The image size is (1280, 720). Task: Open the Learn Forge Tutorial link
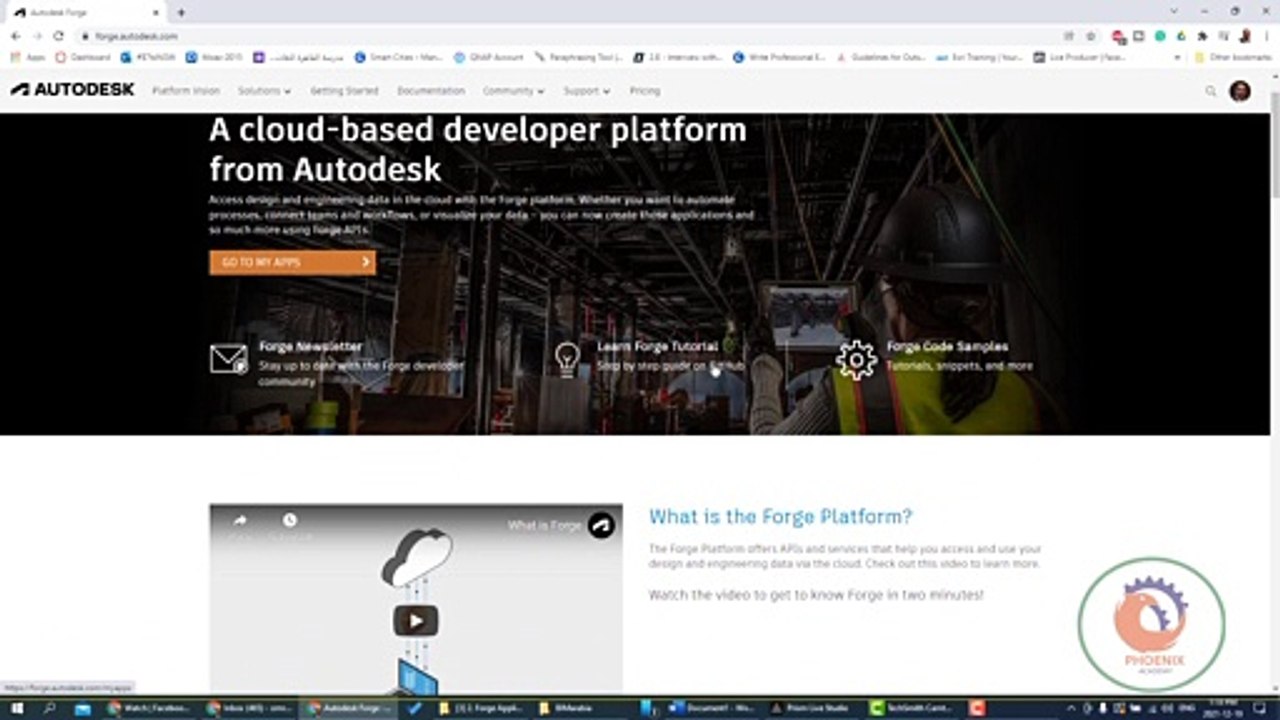click(x=657, y=346)
